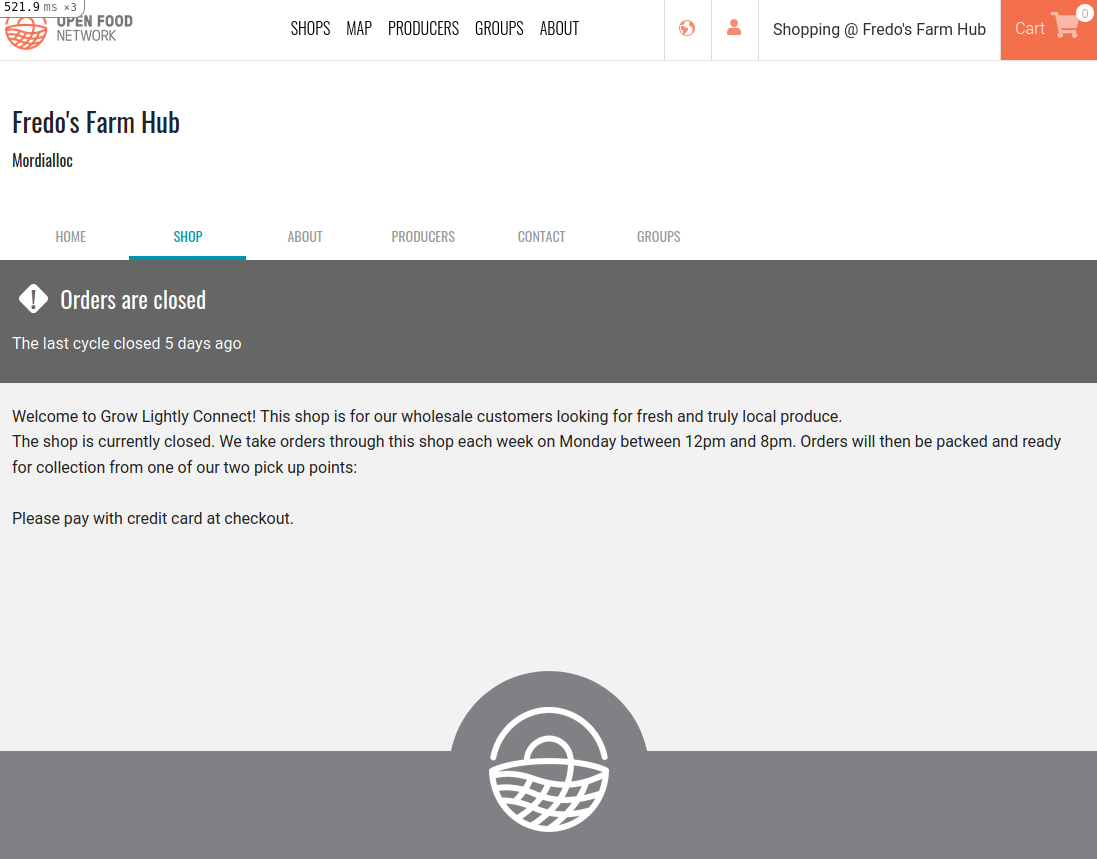The image size is (1097, 859).
Task: Open the language globe icon
Action: click(687, 28)
